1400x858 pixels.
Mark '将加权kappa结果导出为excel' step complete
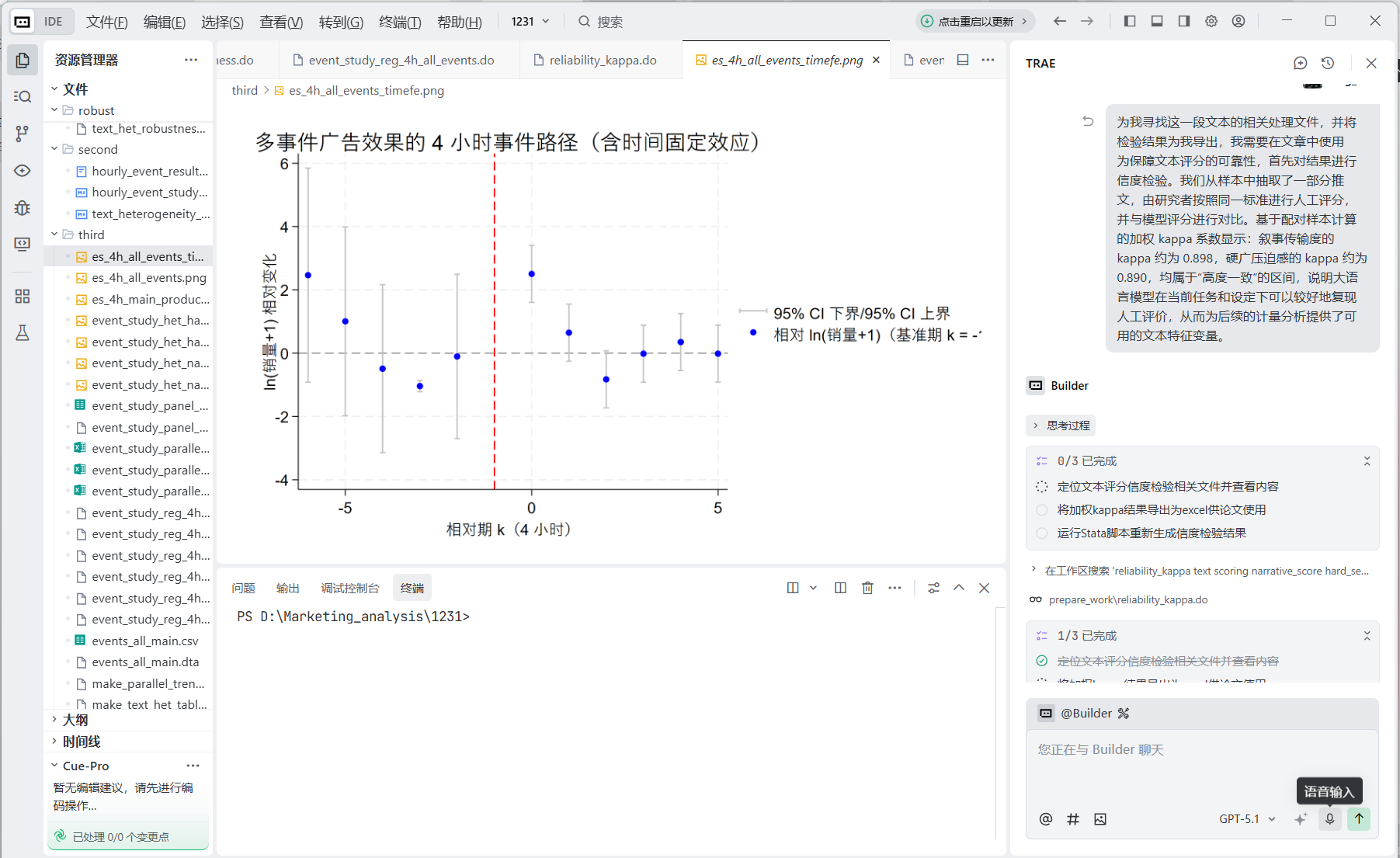tap(1041, 510)
